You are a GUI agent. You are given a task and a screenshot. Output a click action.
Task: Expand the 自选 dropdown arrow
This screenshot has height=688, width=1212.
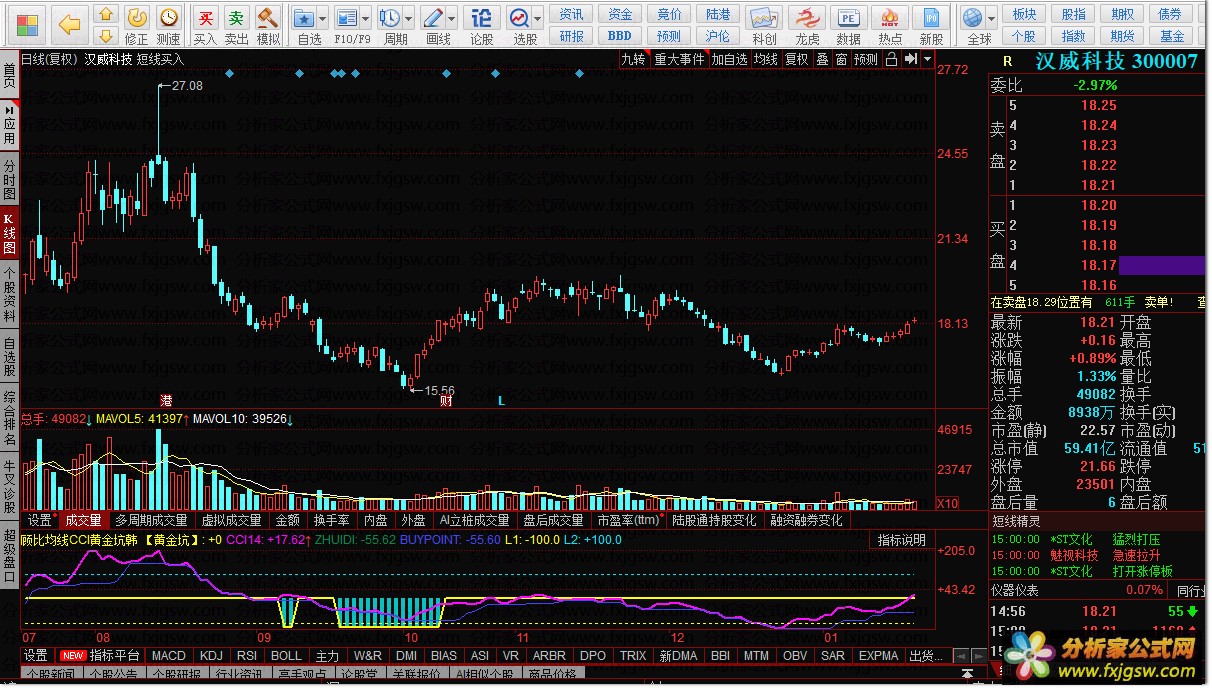pyautogui.click(x=324, y=18)
